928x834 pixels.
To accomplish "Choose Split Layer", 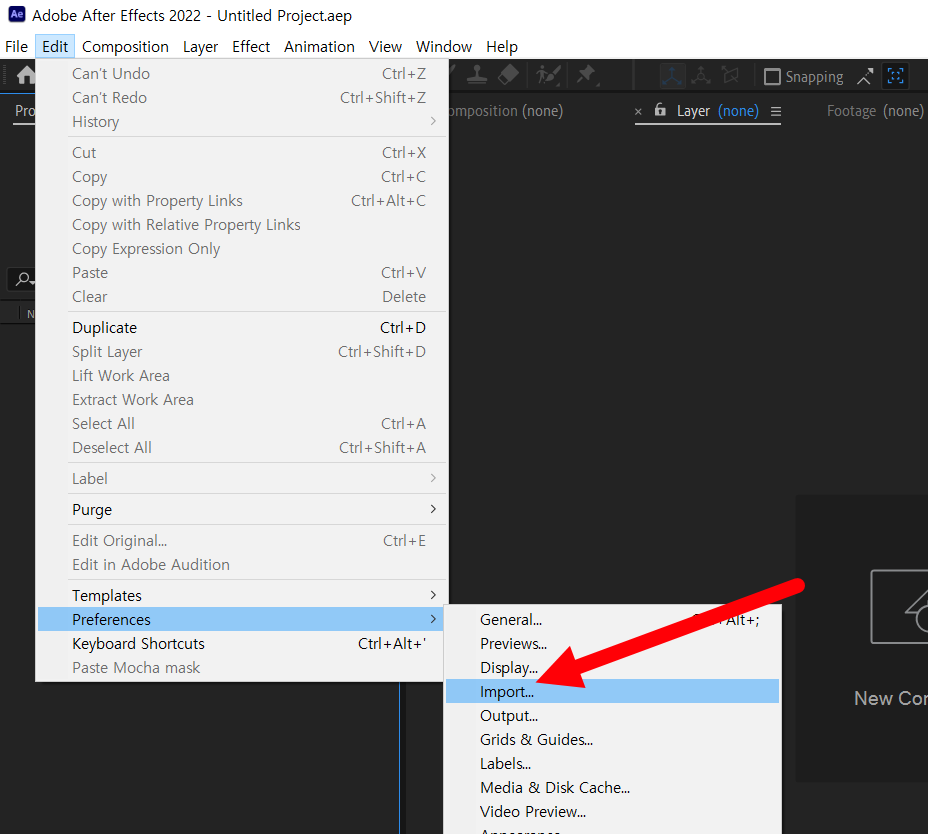I will pyautogui.click(x=241, y=352).
